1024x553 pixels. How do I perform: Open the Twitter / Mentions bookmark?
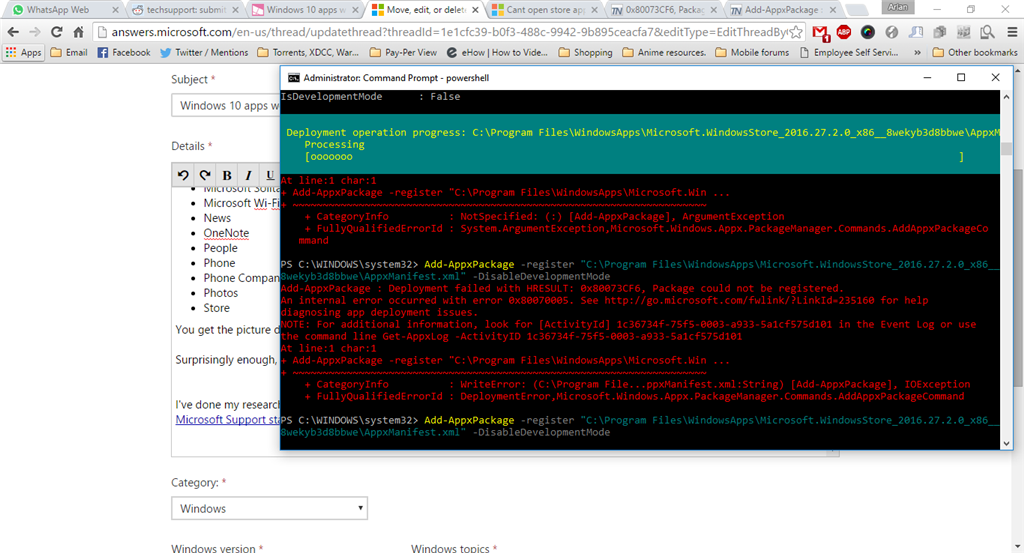click(204, 52)
